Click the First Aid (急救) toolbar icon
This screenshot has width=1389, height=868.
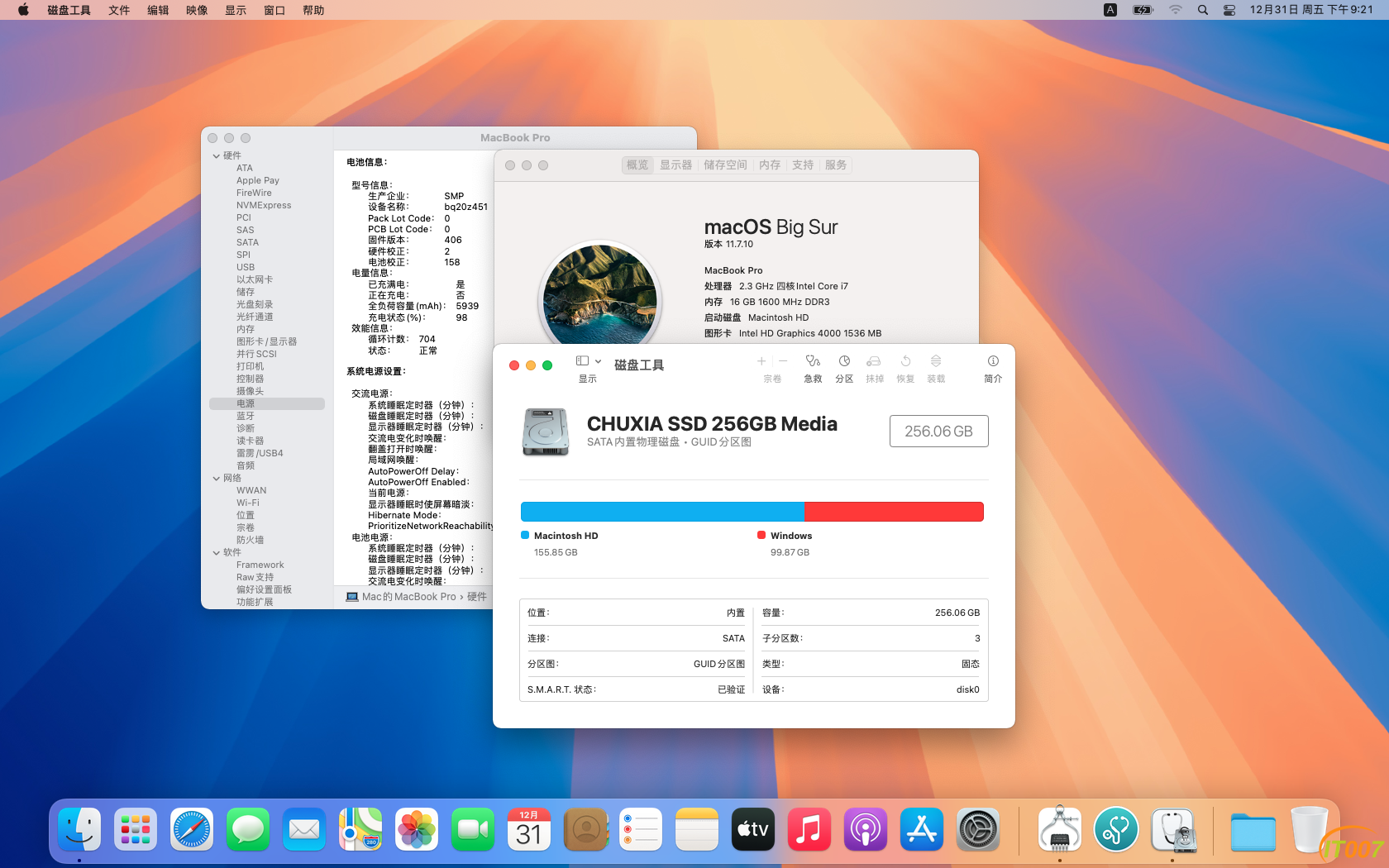tap(813, 361)
